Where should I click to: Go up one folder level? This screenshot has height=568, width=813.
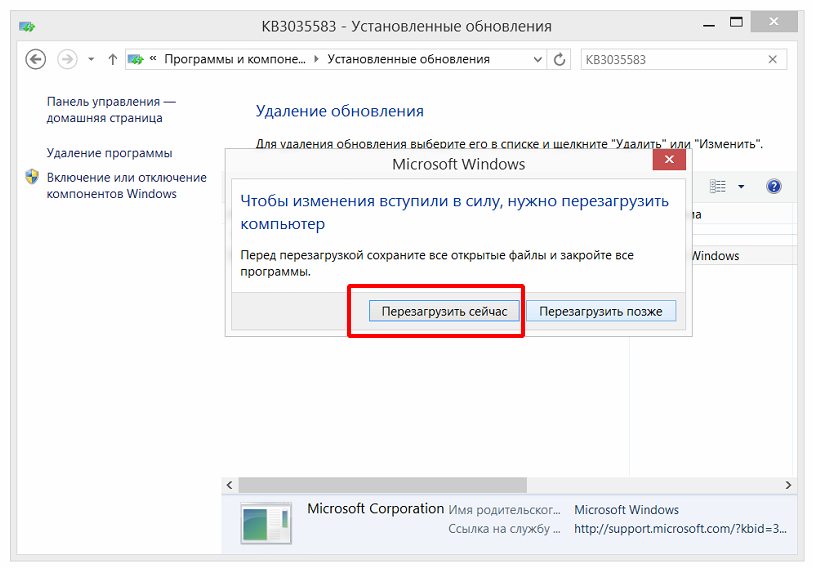click(x=112, y=59)
